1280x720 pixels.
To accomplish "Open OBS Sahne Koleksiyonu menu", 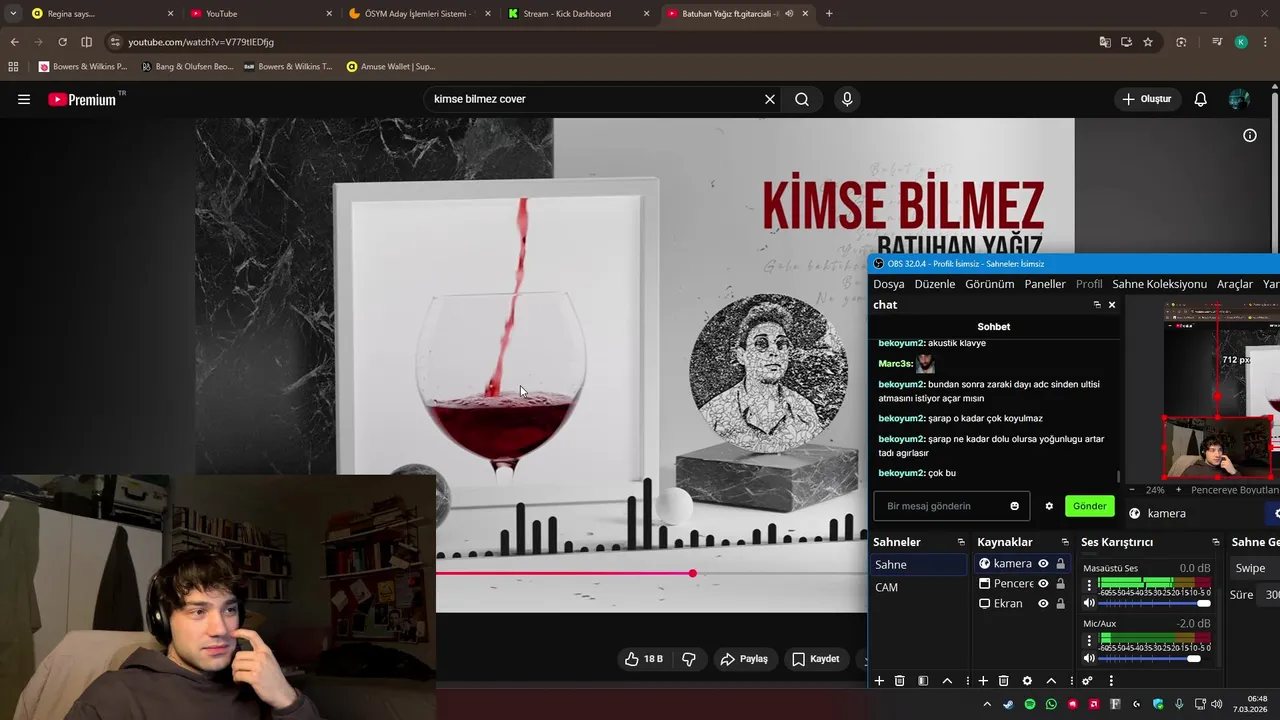I will 1160,284.
